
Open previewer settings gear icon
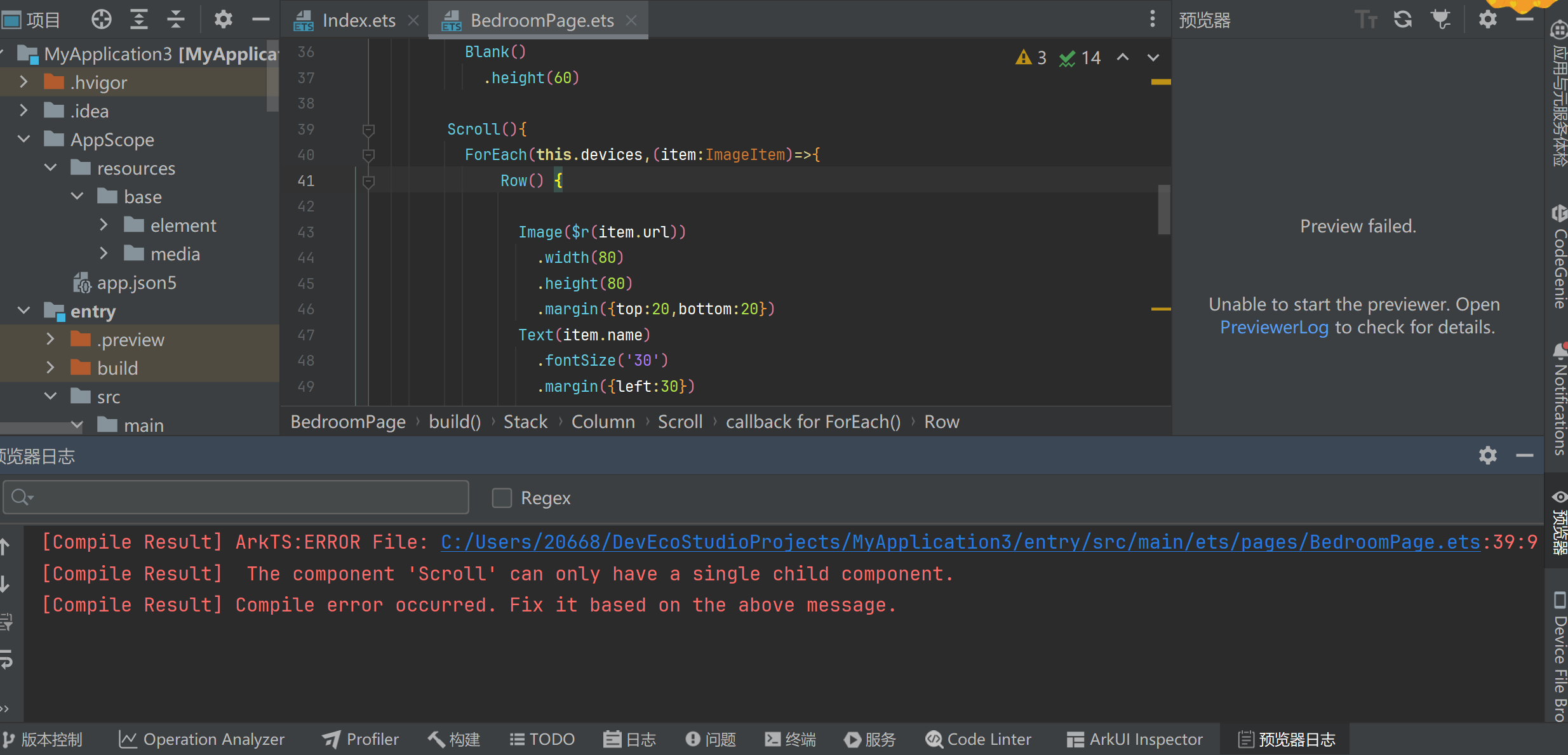(x=1487, y=20)
